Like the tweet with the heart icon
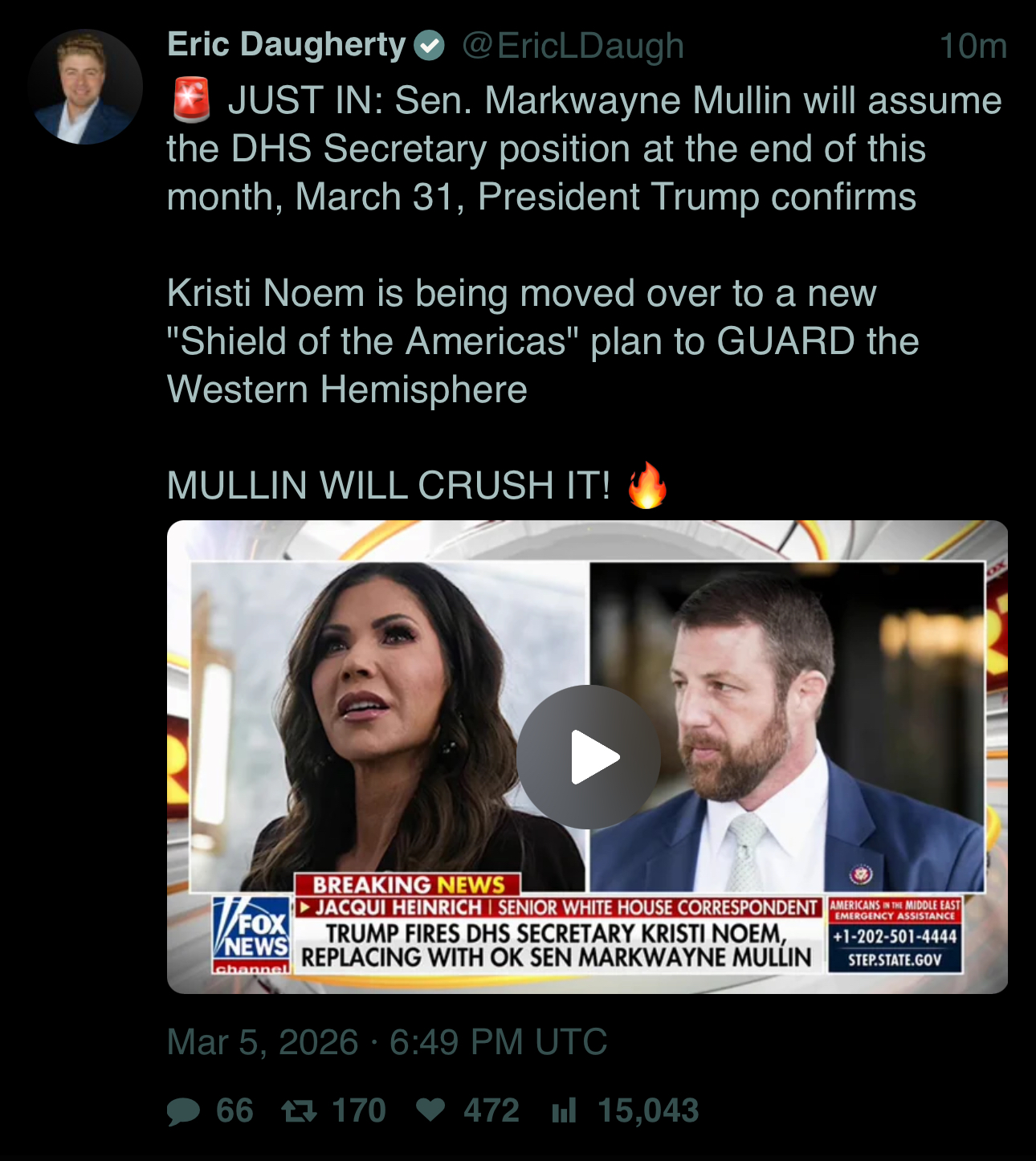The width and height of the screenshot is (1036, 1161). pyautogui.click(x=430, y=1110)
